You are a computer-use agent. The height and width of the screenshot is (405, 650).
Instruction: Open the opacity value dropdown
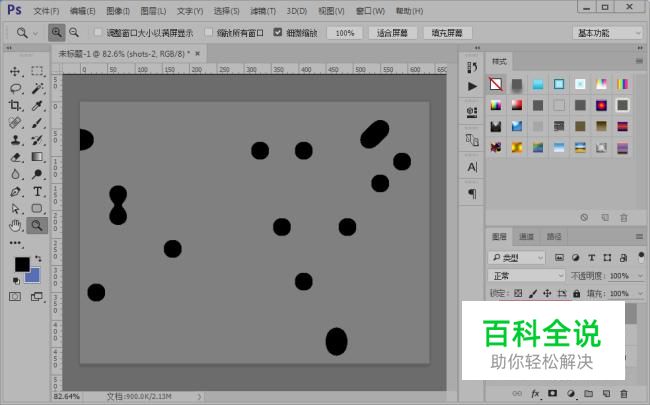pos(640,276)
